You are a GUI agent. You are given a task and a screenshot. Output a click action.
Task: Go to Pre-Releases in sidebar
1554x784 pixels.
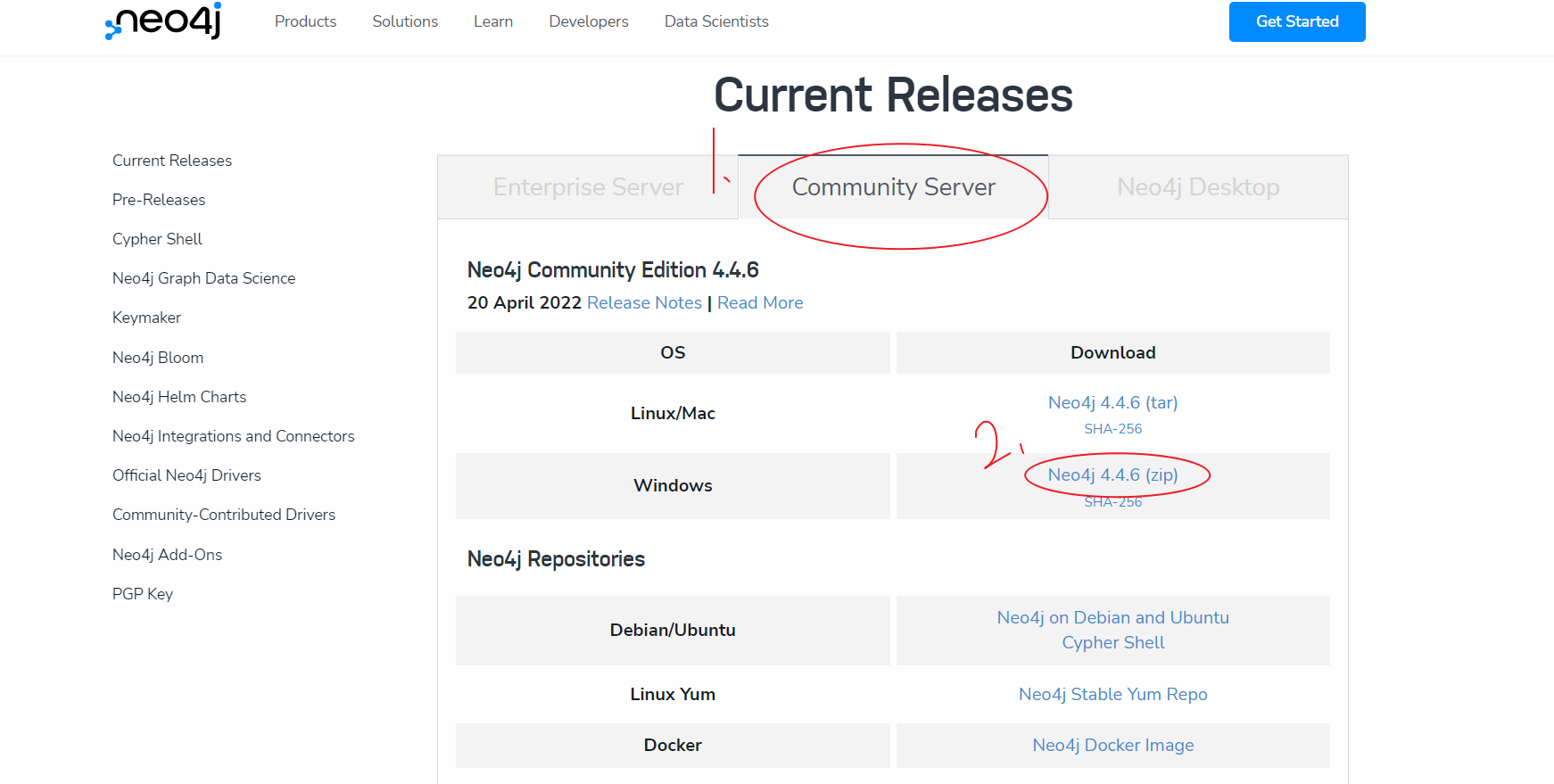159,200
